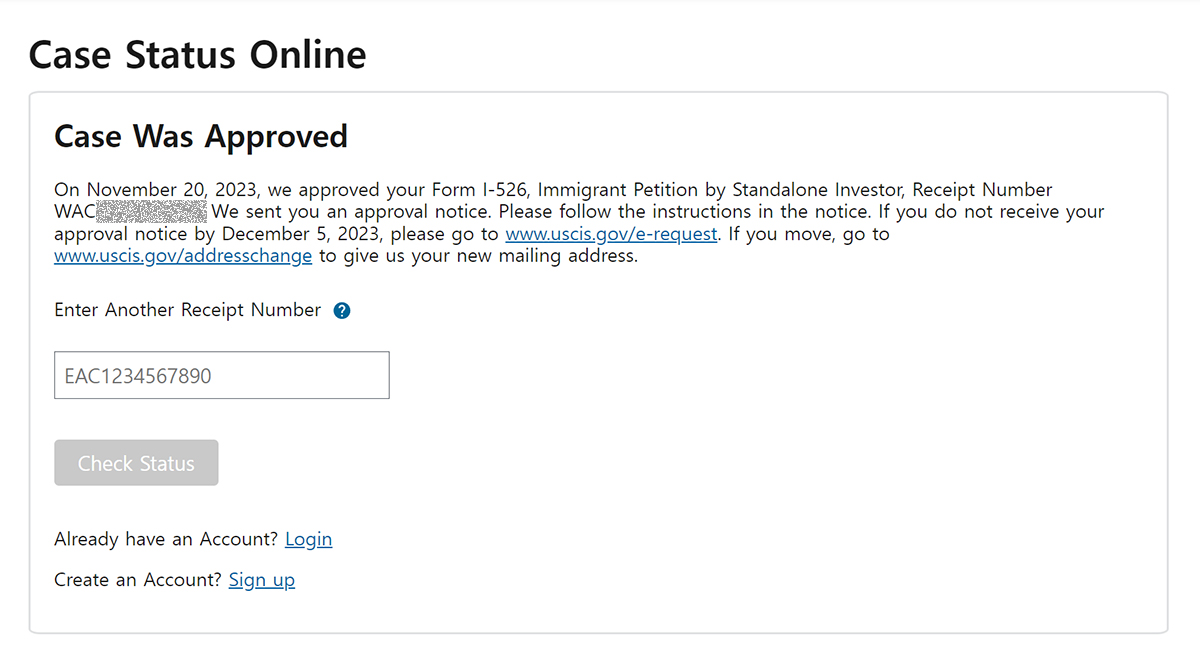Select the Case Was Approved heading
This screenshot has height=658, width=1200.
point(201,136)
